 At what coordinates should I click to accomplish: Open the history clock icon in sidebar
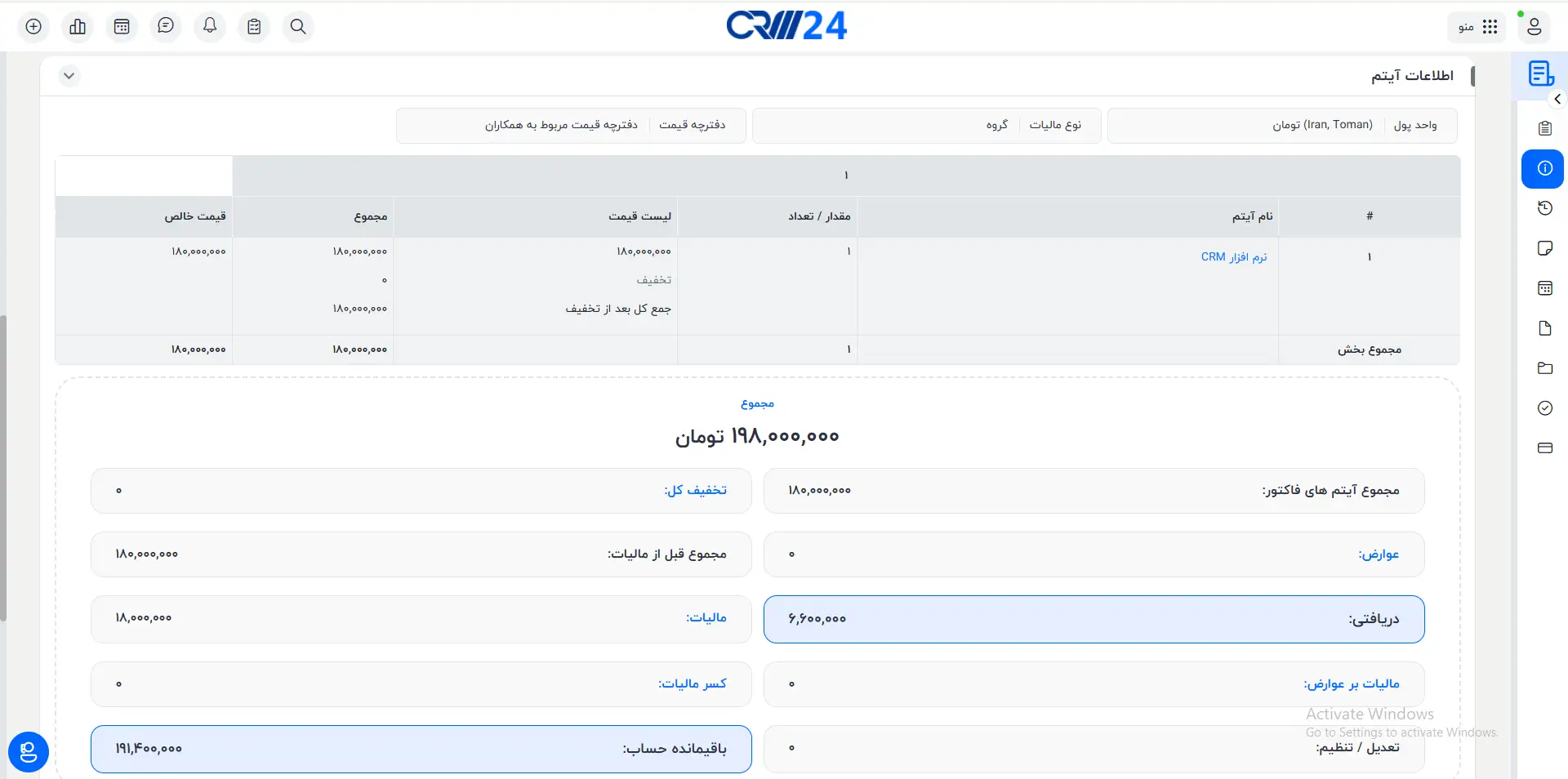click(x=1544, y=208)
